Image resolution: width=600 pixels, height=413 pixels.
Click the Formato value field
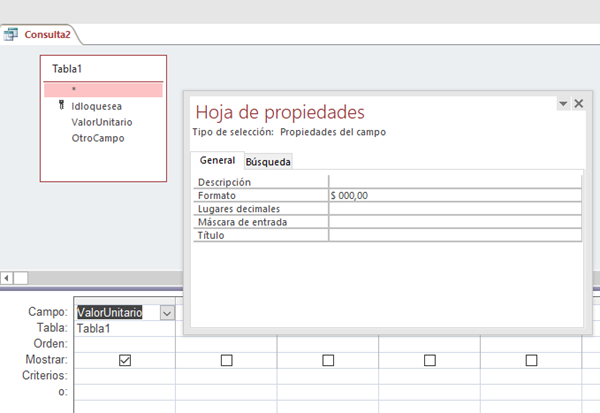pyautogui.click(x=454, y=196)
